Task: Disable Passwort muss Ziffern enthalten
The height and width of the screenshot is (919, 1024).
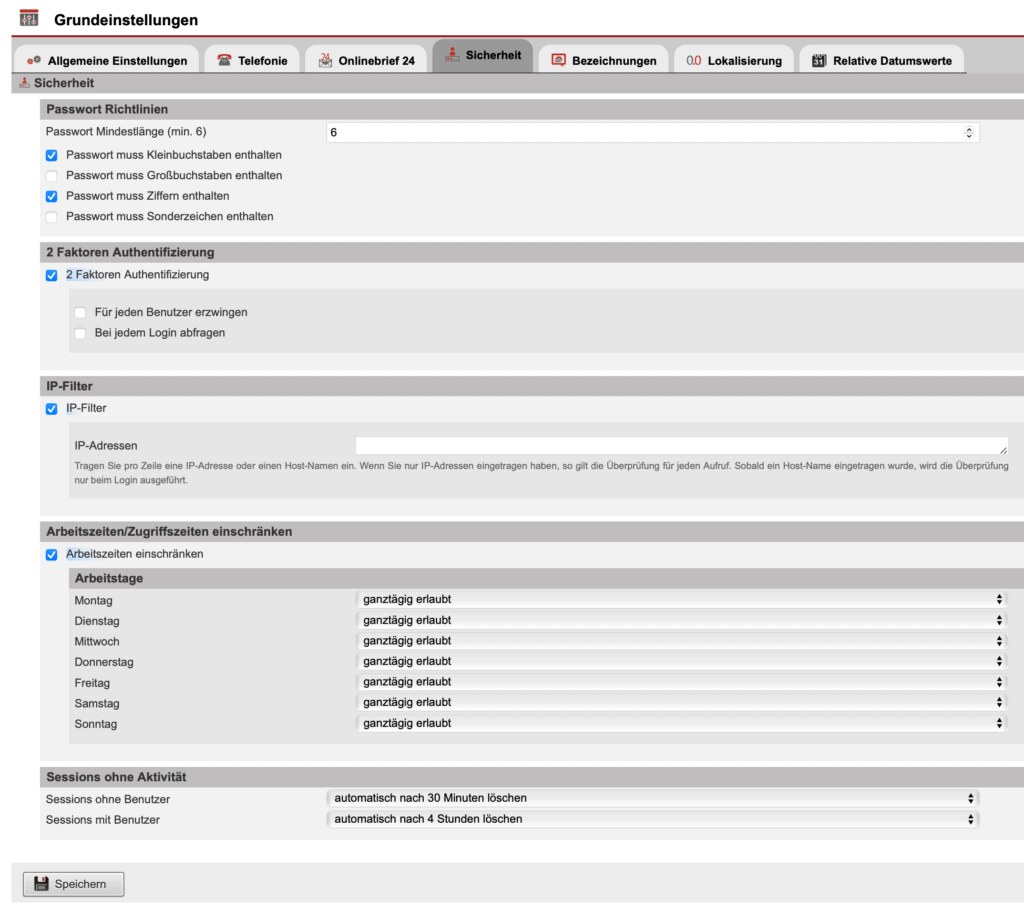Action: (51, 196)
